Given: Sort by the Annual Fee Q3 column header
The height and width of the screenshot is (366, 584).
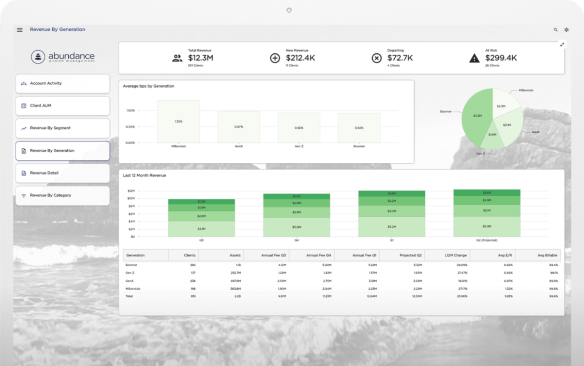Looking at the screenshot, I should pyautogui.click(x=266, y=255).
